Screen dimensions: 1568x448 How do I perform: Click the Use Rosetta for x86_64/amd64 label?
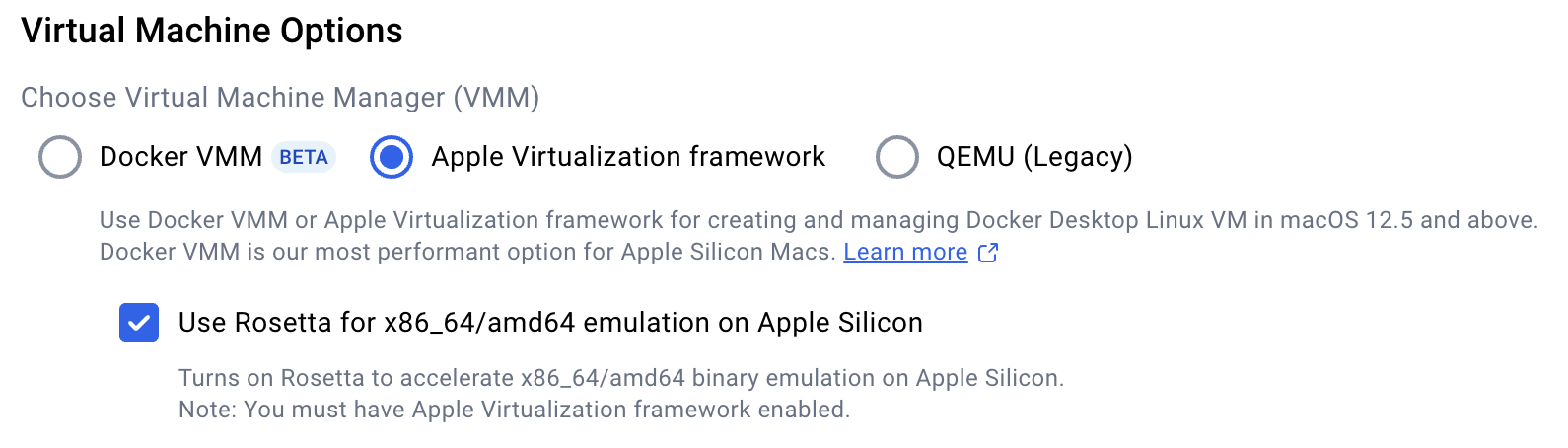pos(550,323)
